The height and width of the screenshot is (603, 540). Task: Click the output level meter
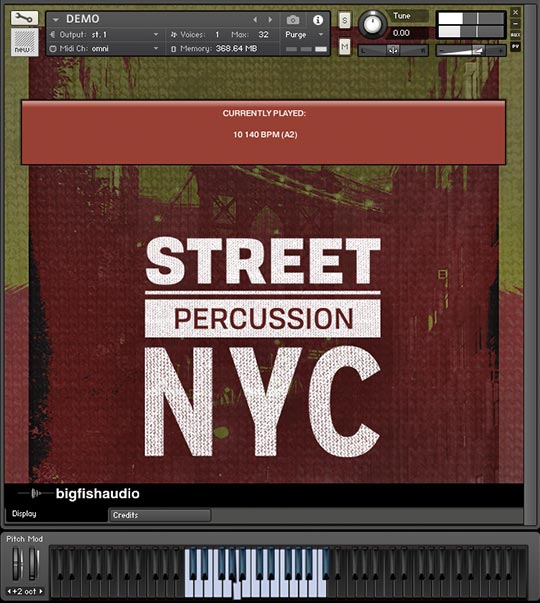(471, 25)
